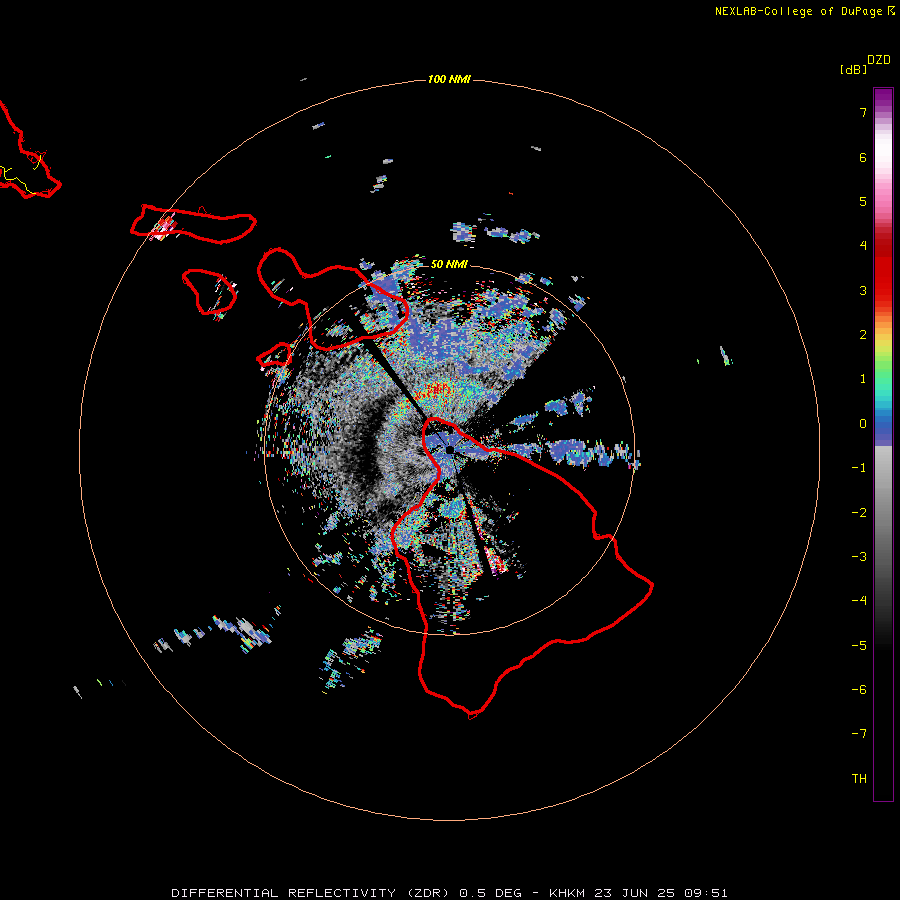Click the DZD product label above color scale
Viewport: 900px width, 900px height.
(x=879, y=60)
